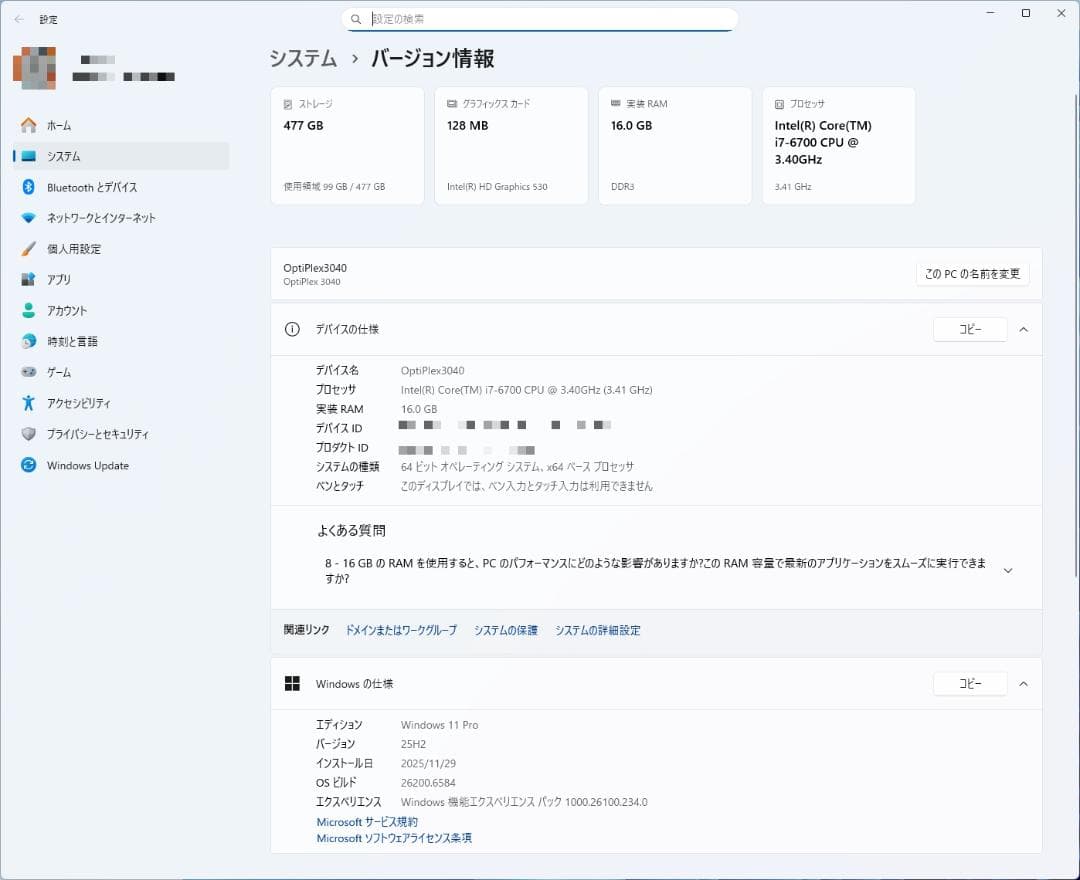Collapse the Windows の仕様 section
The width and height of the screenshot is (1080, 880).
coord(1022,683)
